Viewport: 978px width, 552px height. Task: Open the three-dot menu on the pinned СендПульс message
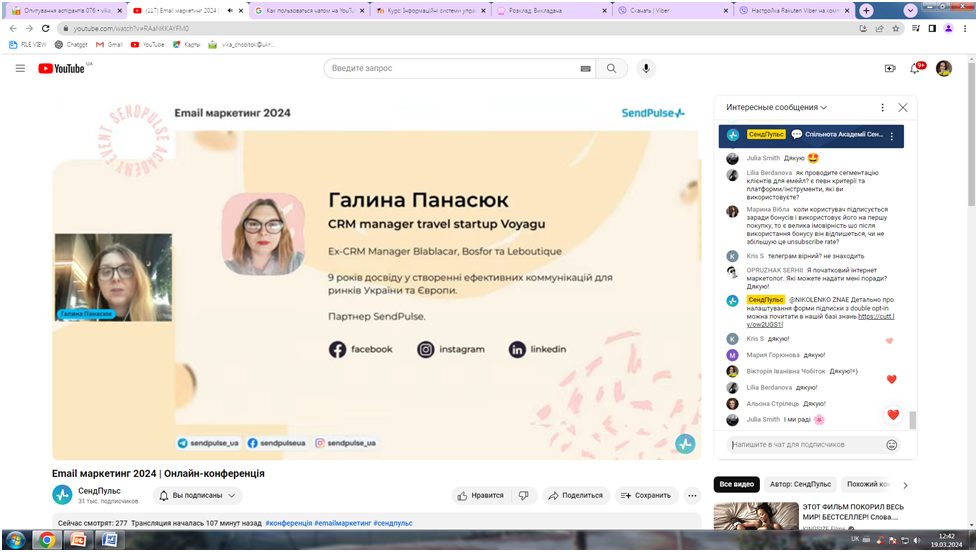[x=891, y=135]
